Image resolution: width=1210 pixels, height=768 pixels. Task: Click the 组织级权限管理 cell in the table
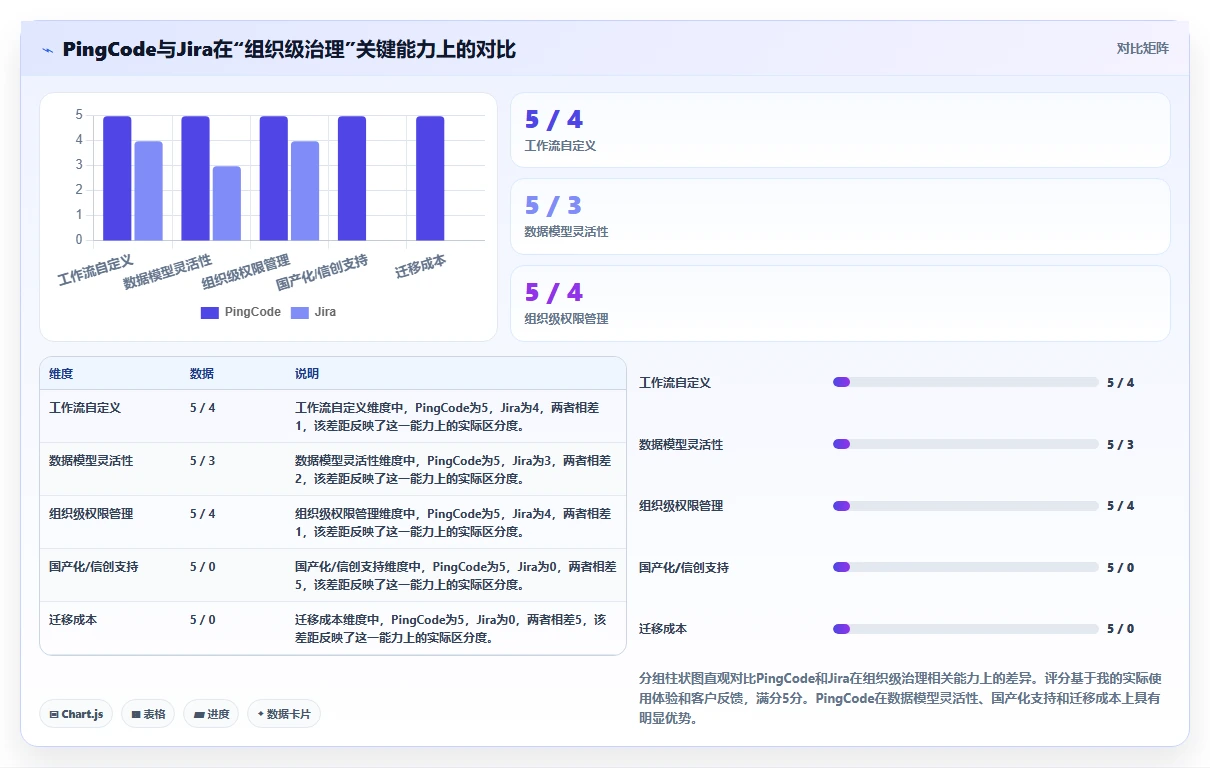[91, 514]
